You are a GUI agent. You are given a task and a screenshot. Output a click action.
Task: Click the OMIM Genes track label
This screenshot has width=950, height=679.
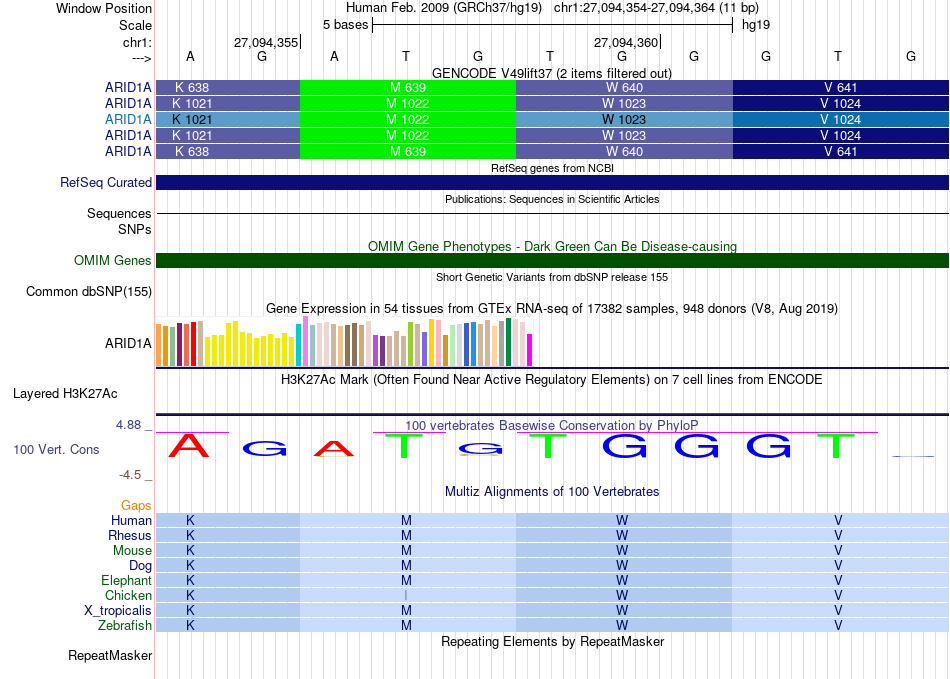[x=112, y=260]
